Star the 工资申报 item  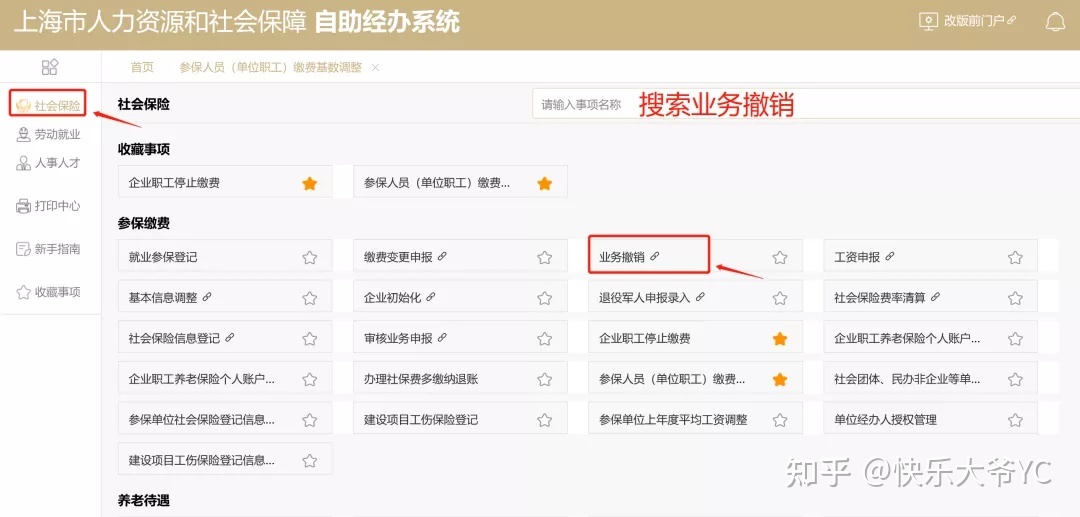click(1015, 257)
